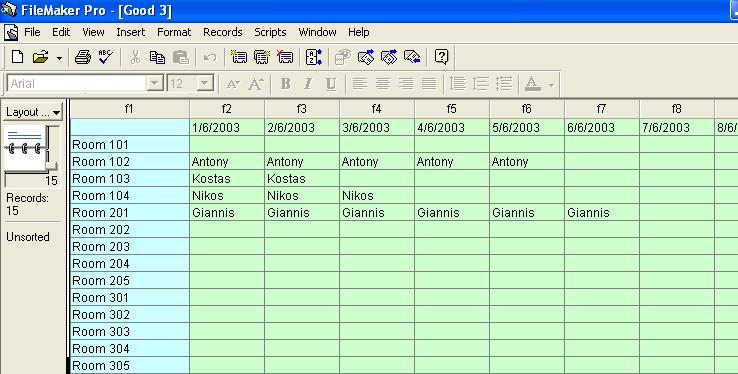This screenshot has height=374, width=738.
Task: Click the document icon left of File
Action: 11,32
